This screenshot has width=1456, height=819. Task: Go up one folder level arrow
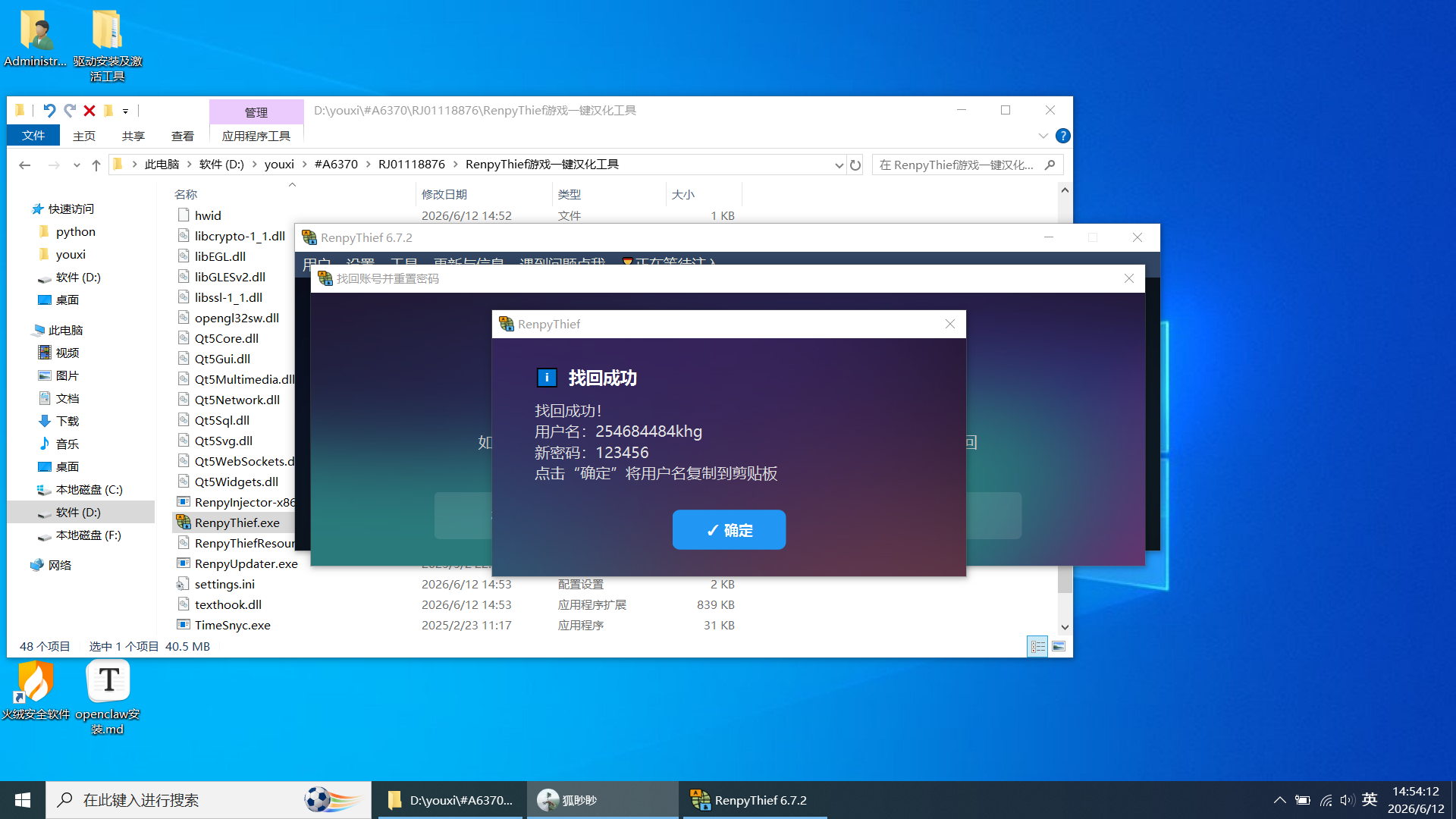[x=96, y=165]
